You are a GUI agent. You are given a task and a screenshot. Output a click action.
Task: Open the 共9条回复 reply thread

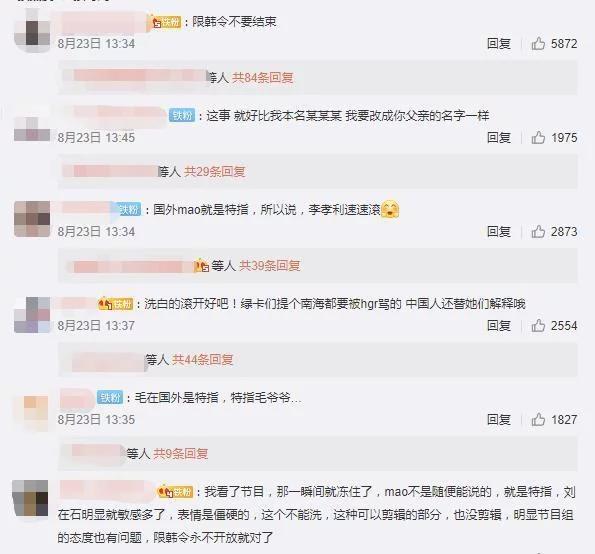(180, 453)
